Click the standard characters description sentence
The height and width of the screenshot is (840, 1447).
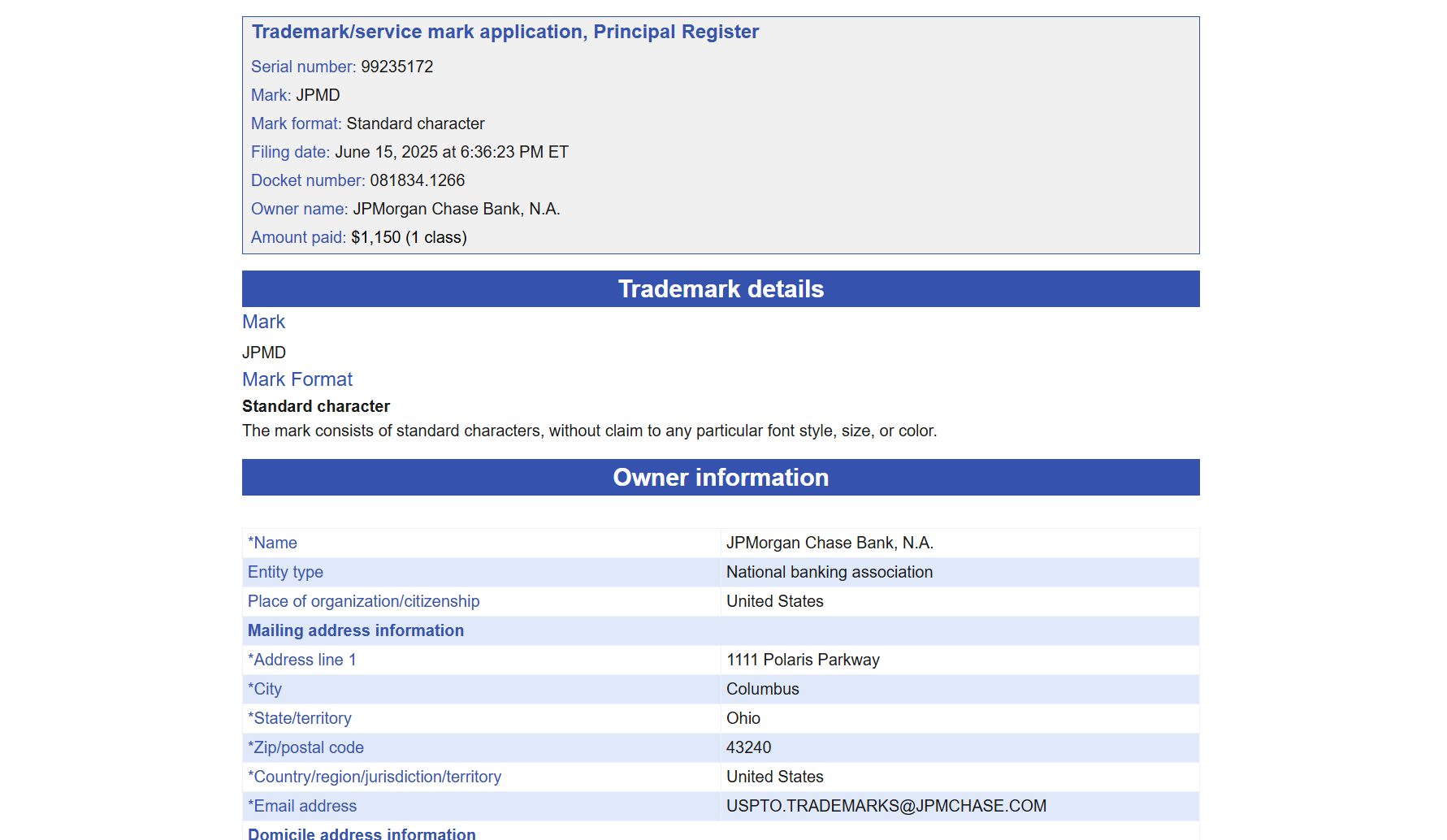590,431
